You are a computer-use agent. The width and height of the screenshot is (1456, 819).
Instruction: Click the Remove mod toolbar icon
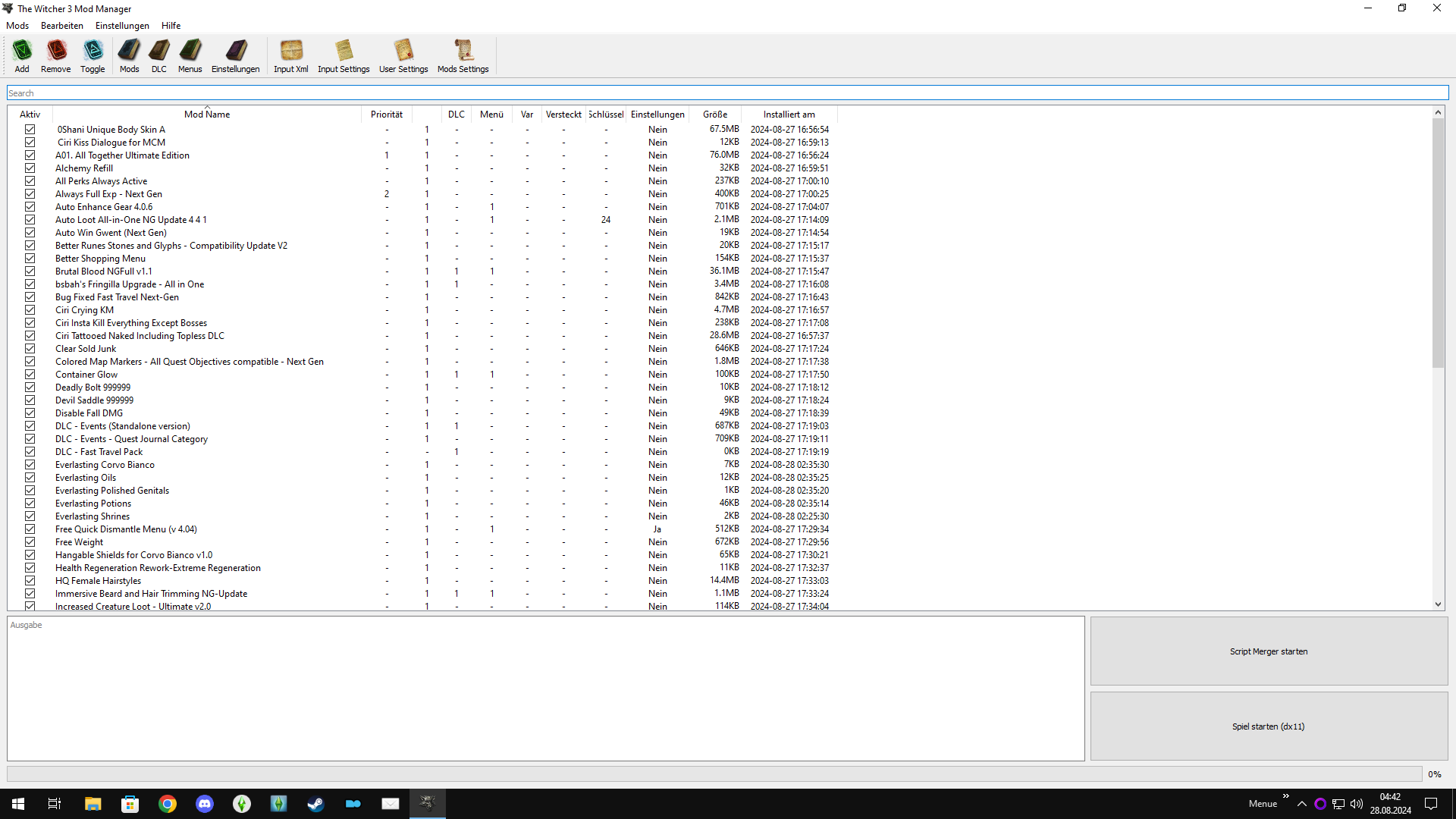pyautogui.click(x=55, y=56)
